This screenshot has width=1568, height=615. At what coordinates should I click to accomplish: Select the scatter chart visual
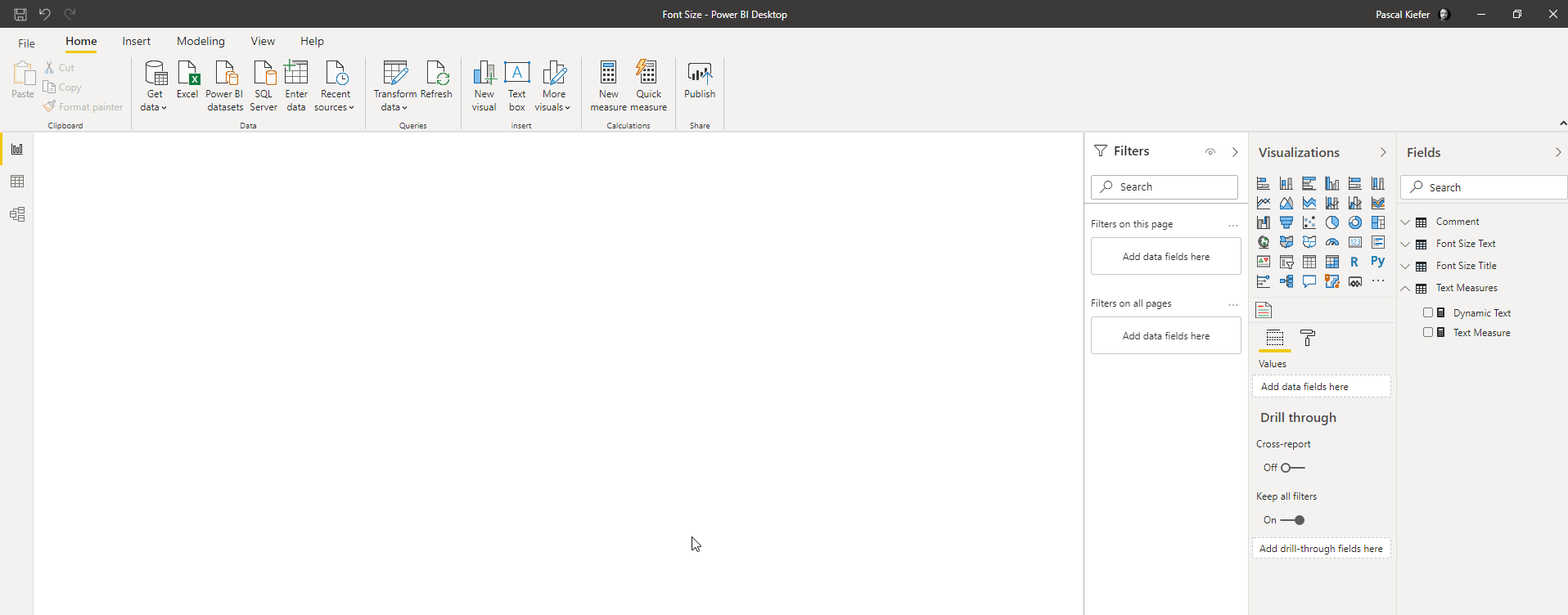click(x=1309, y=222)
